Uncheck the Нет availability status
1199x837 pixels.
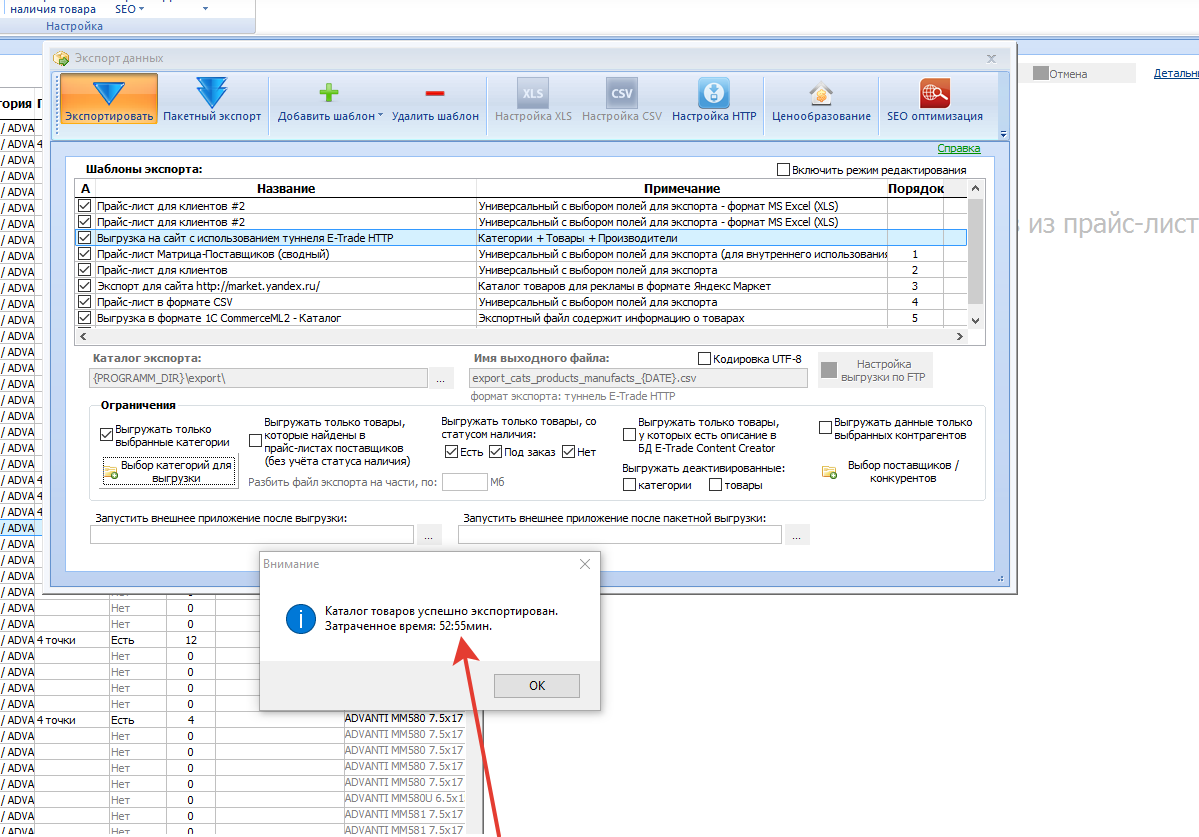pyautogui.click(x=568, y=452)
